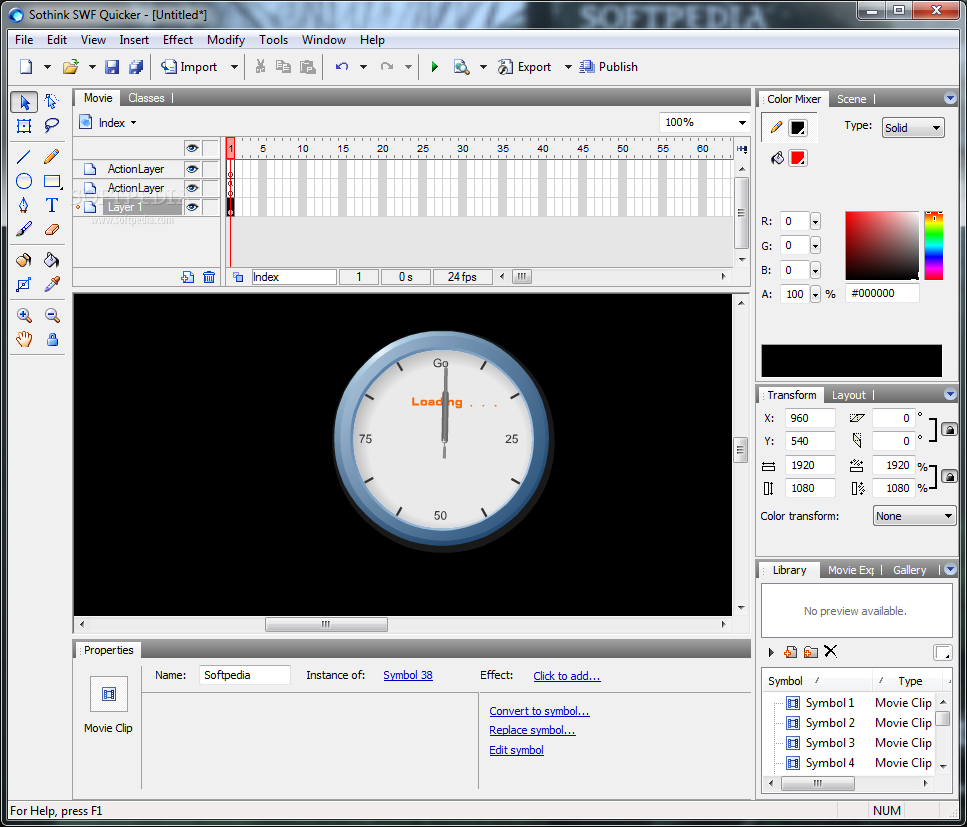This screenshot has width=967, height=827.
Task: Select the Hand pan tool
Action: point(24,339)
